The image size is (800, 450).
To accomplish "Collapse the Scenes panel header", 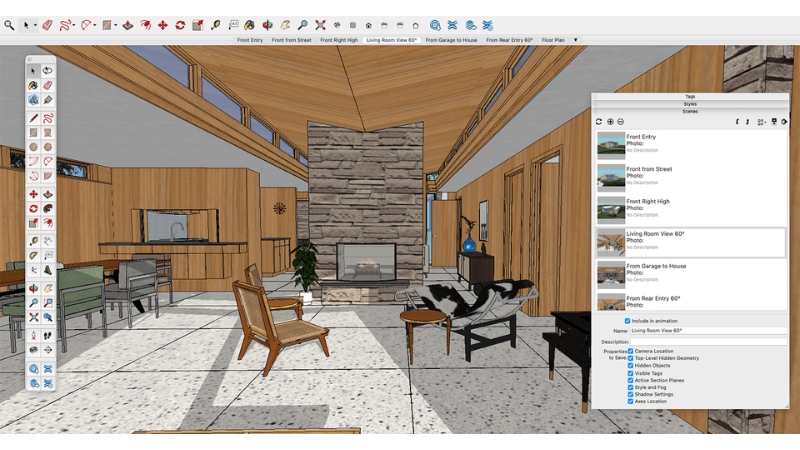I will pyautogui.click(x=690, y=111).
